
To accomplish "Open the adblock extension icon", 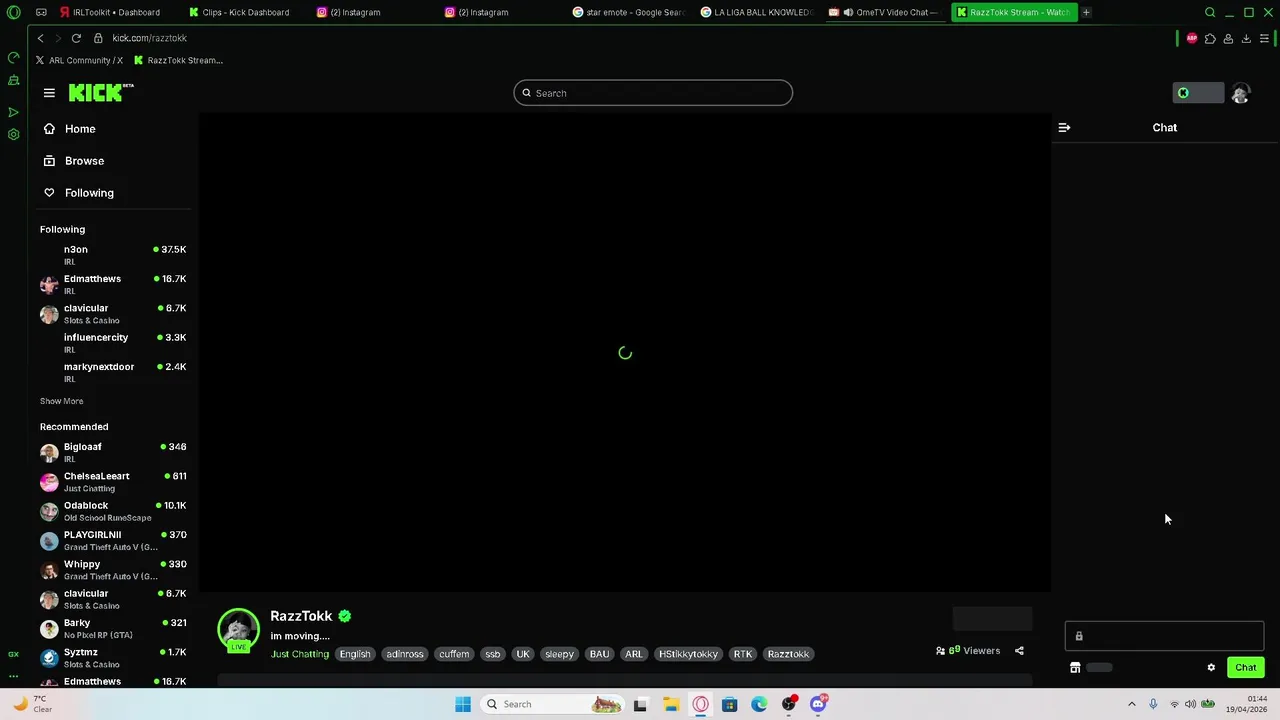I will click(1191, 38).
